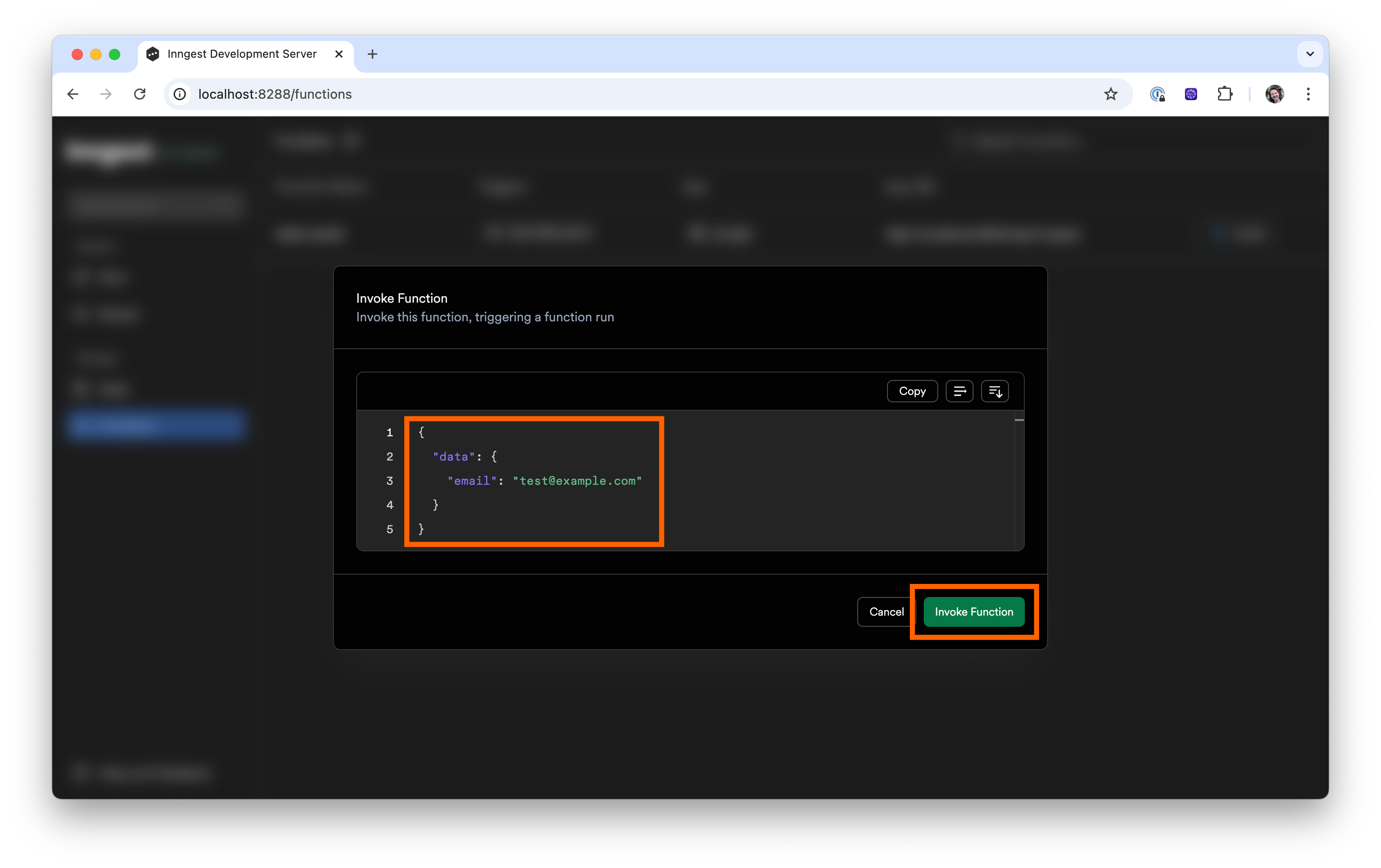The width and height of the screenshot is (1381, 868).
Task: Click the Inngest logo in top left
Action: pyautogui.click(x=112, y=150)
